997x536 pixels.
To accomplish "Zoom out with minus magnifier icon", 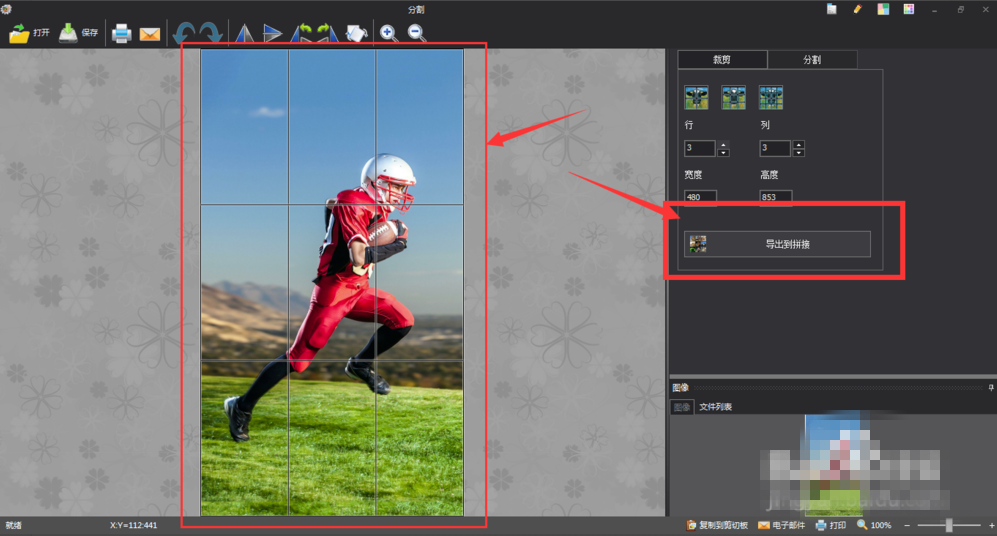I will [x=416, y=33].
